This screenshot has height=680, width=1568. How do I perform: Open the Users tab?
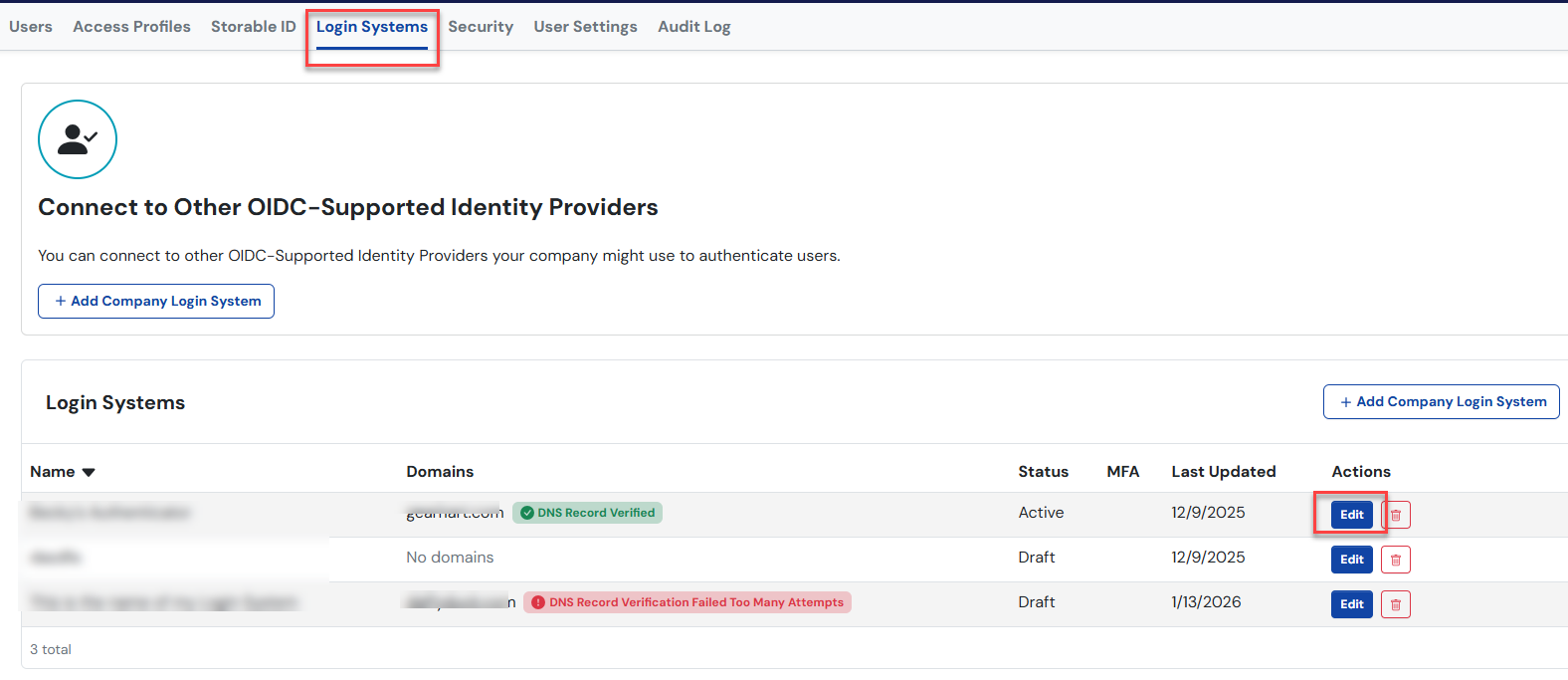(x=31, y=27)
